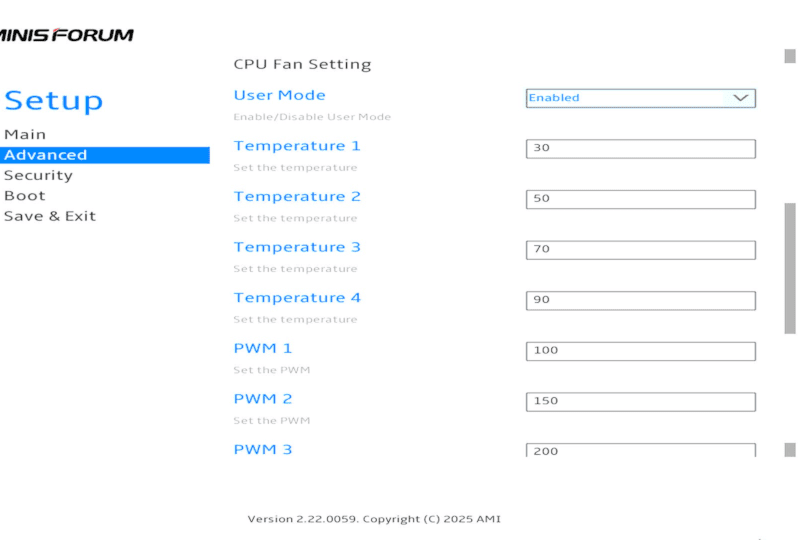Click the MINISFORUM logo
This screenshot has width=800, height=540.
click(66, 35)
